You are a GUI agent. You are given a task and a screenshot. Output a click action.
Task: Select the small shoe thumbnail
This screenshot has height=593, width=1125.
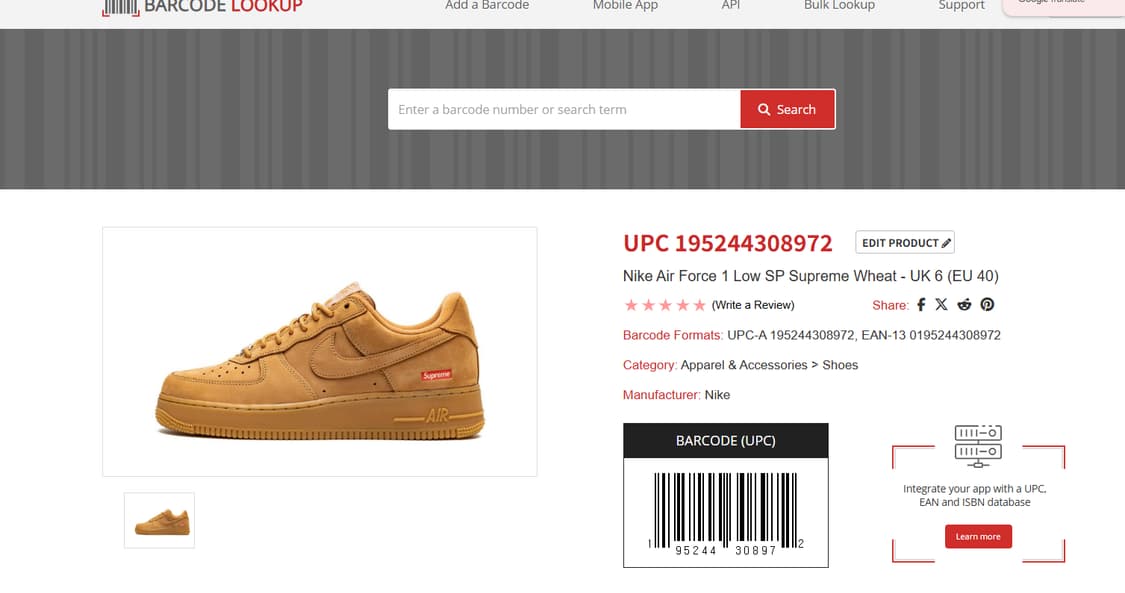159,521
